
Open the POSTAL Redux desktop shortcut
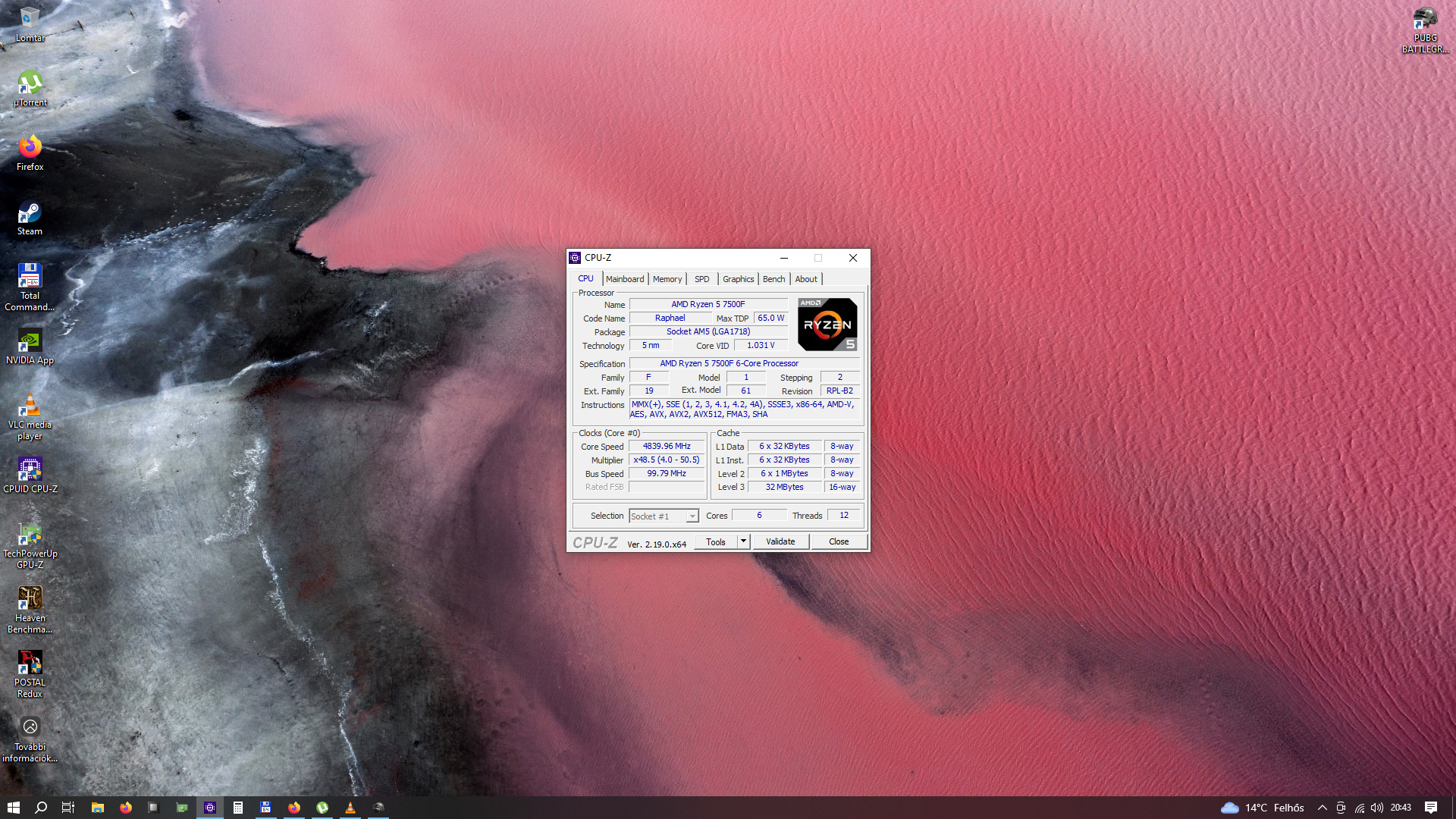(30, 664)
